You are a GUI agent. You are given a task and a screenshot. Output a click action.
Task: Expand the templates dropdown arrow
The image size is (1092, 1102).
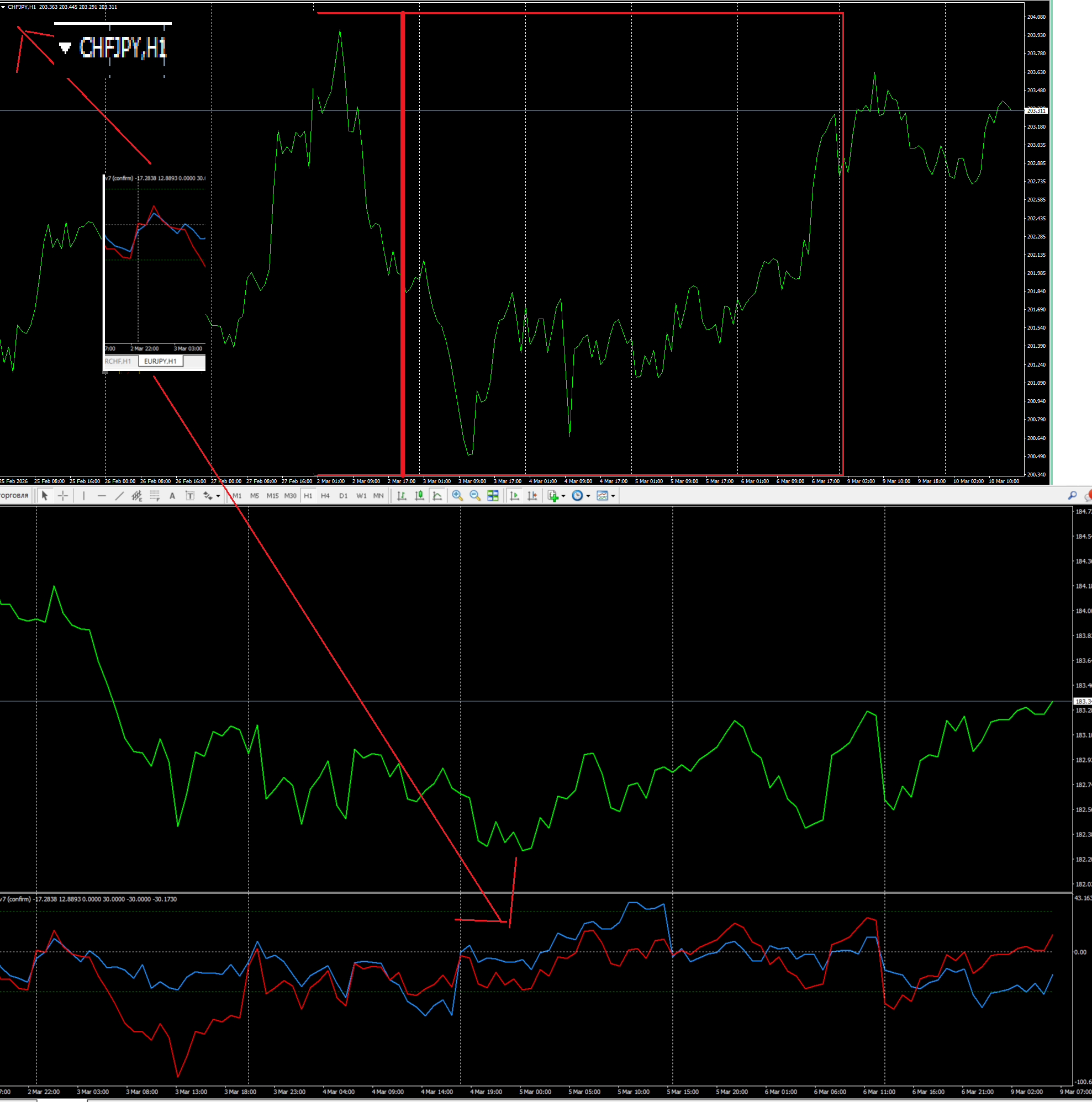[613, 496]
